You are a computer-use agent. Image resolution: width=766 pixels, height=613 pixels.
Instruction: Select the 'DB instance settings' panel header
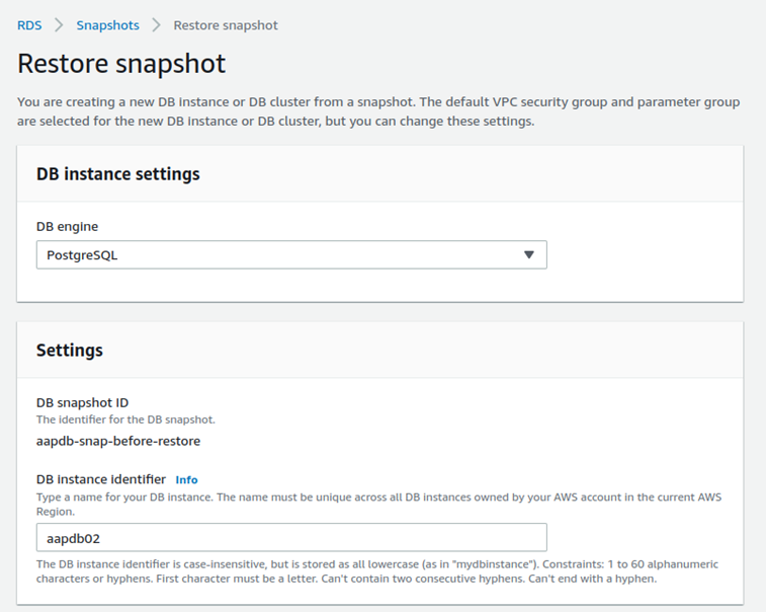coord(118,174)
